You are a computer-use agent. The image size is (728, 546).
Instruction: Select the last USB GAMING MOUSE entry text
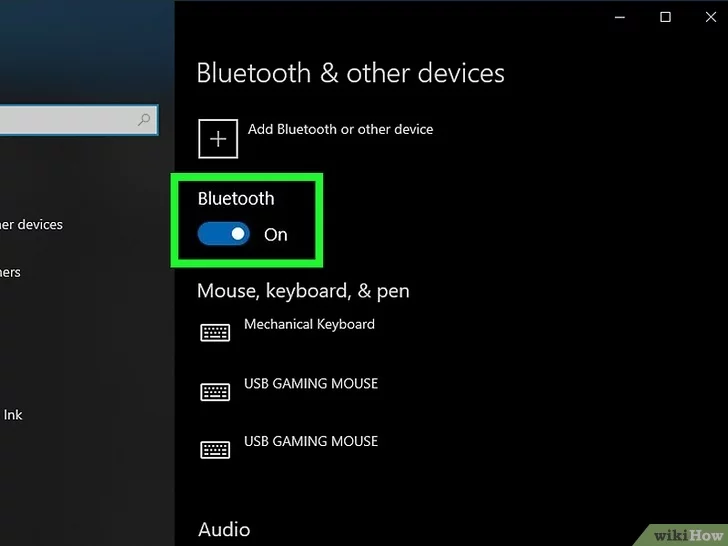pos(311,441)
